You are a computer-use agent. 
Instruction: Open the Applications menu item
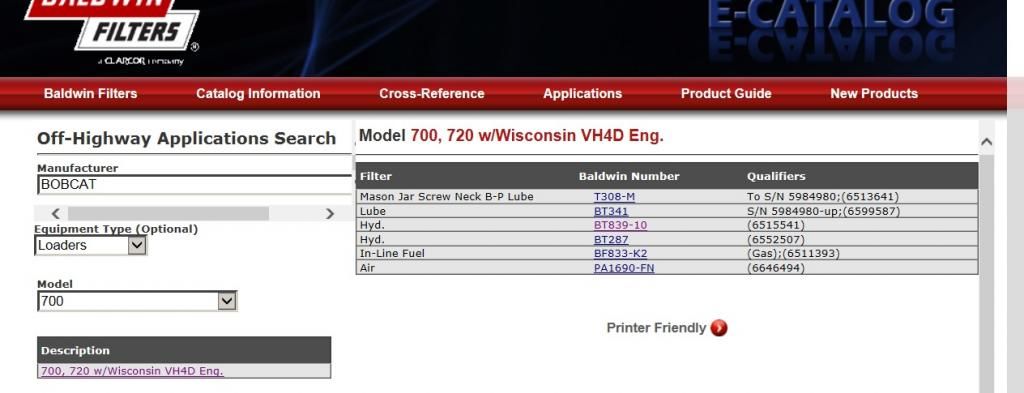(x=583, y=93)
